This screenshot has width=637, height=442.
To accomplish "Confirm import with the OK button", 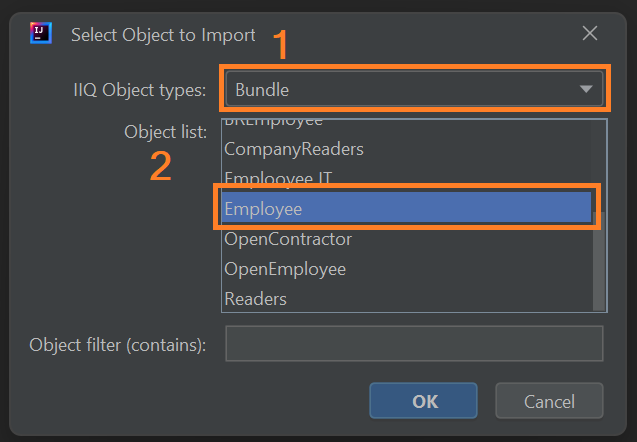I will point(423,401).
